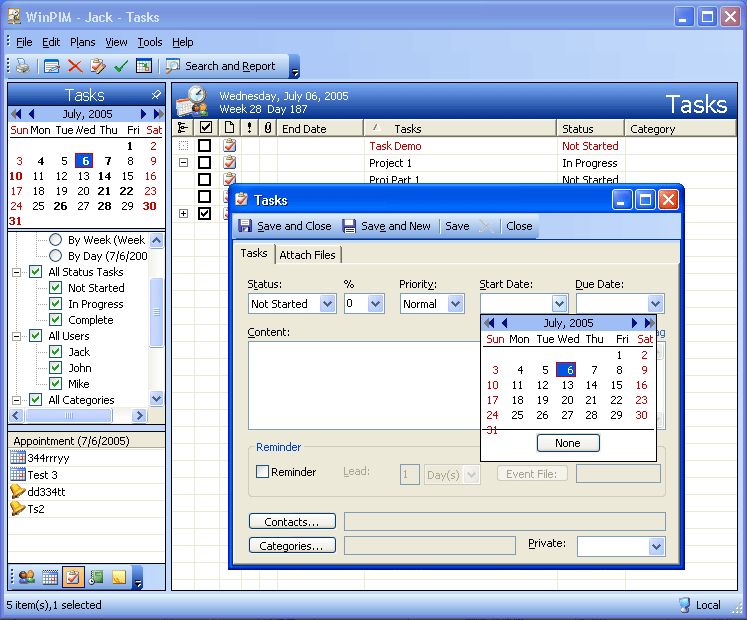The height and width of the screenshot is (620, 747).
Task: Switch to the Attach Files tab
Action: [307, 255]
